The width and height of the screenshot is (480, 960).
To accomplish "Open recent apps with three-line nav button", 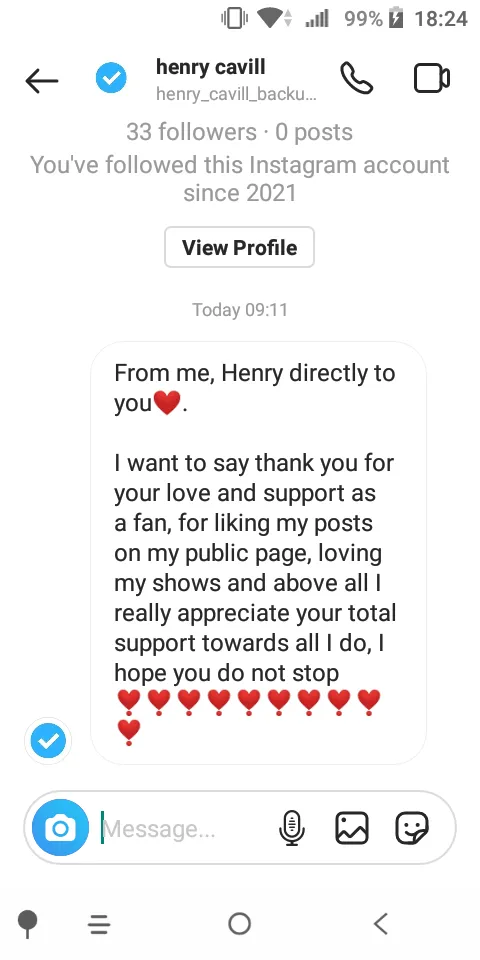I will [x=99, y=924].
